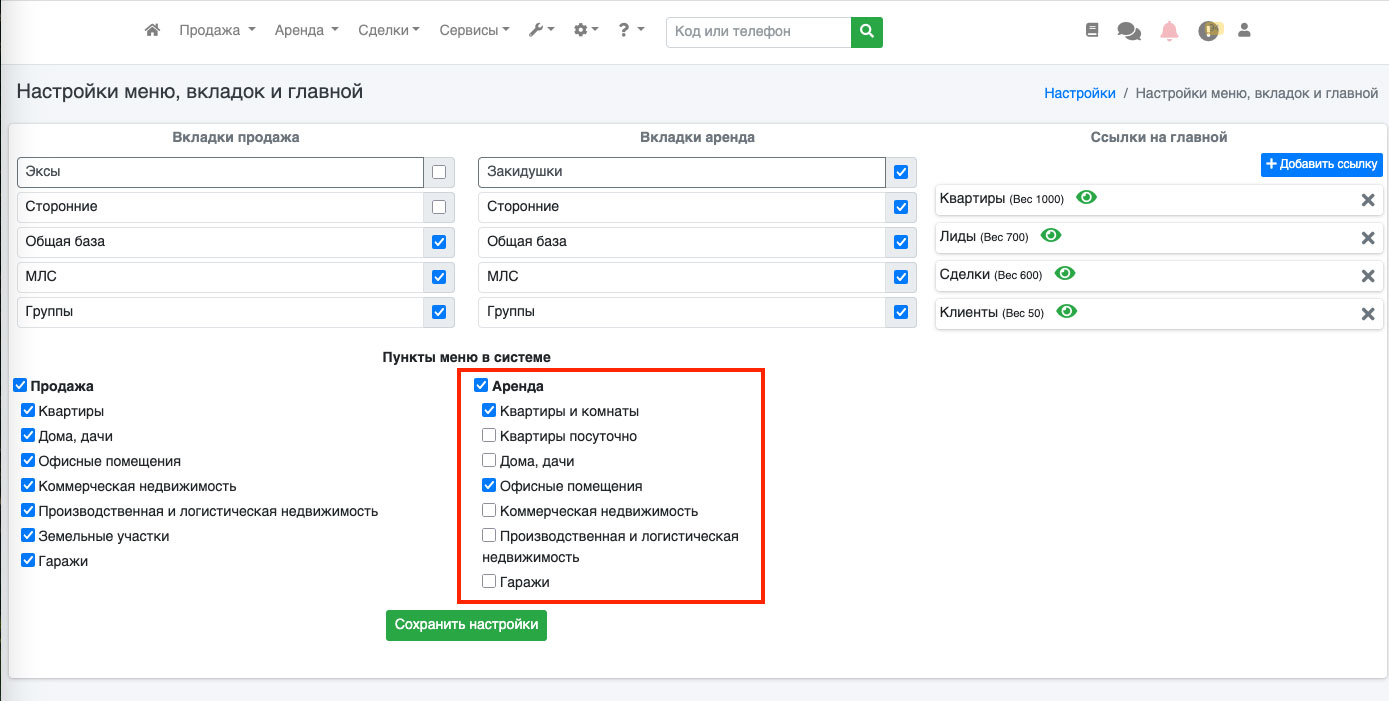Toggle visibility eye for Квартиры link

[x=1086, y=197]
